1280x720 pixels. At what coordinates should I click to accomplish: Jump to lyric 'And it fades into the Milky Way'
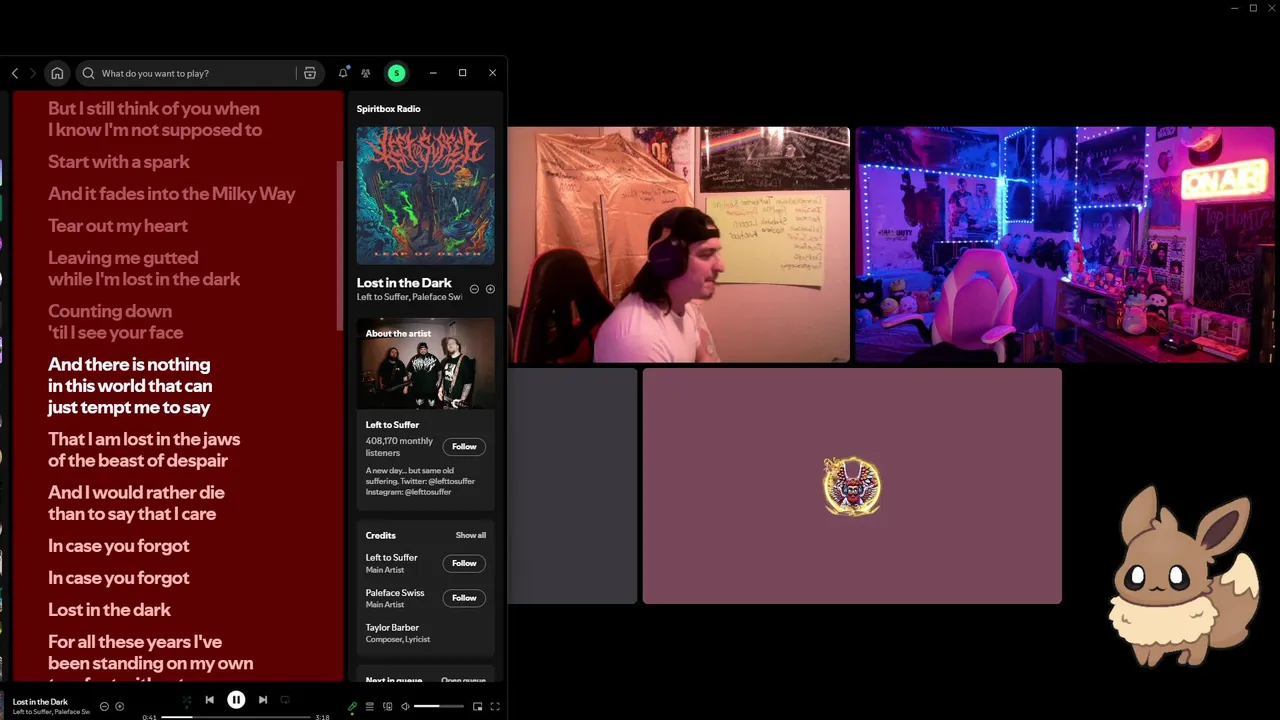click(172, 194)
